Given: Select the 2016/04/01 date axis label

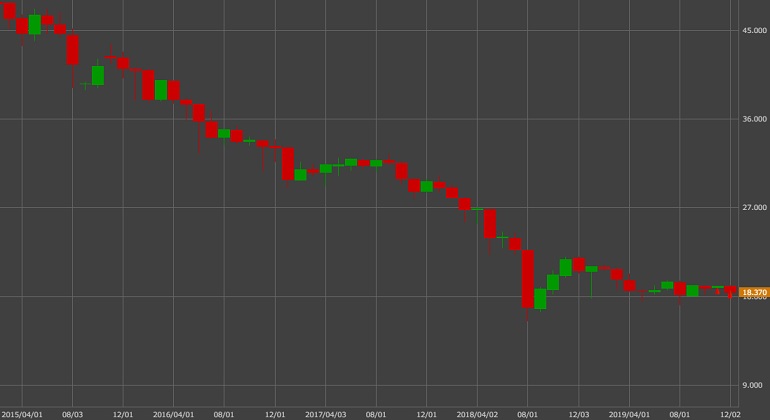Looking at the screenshot, I should [173, 415].
